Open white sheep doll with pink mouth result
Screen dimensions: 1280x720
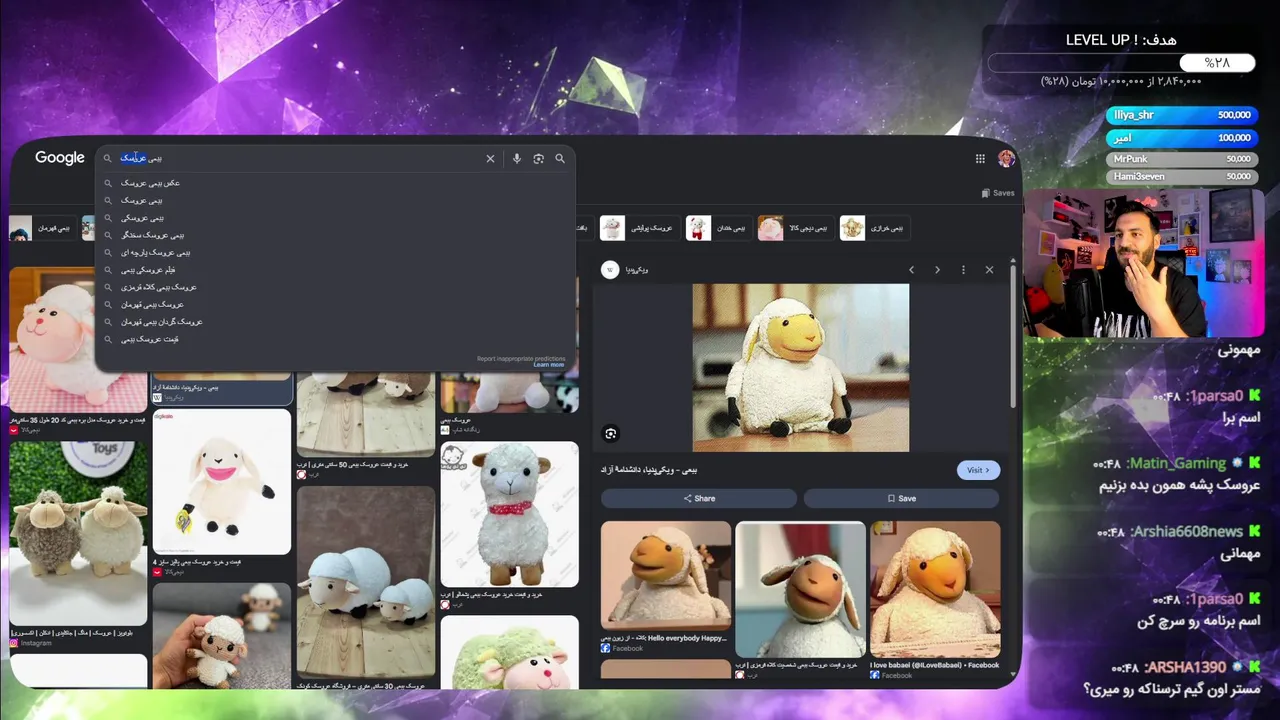pos(222,482)
